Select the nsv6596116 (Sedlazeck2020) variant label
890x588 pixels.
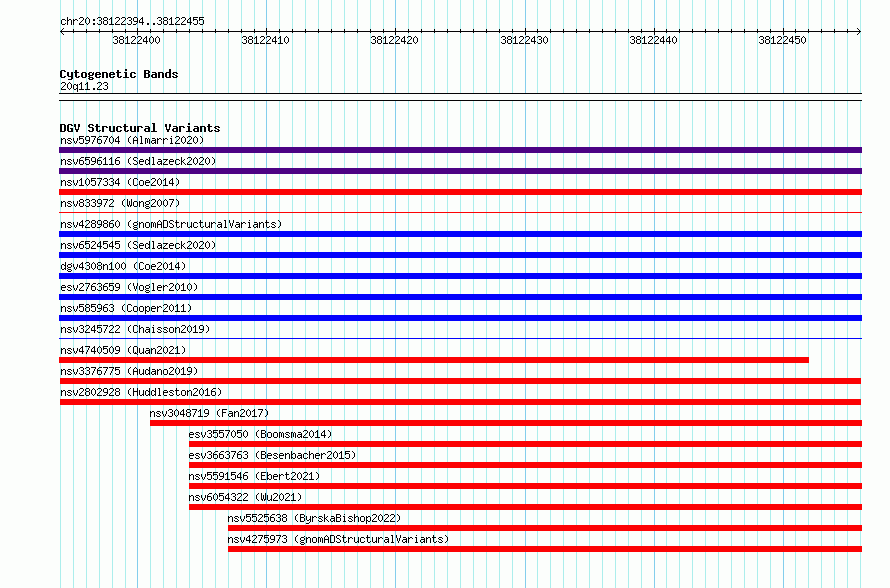[138, 161]
